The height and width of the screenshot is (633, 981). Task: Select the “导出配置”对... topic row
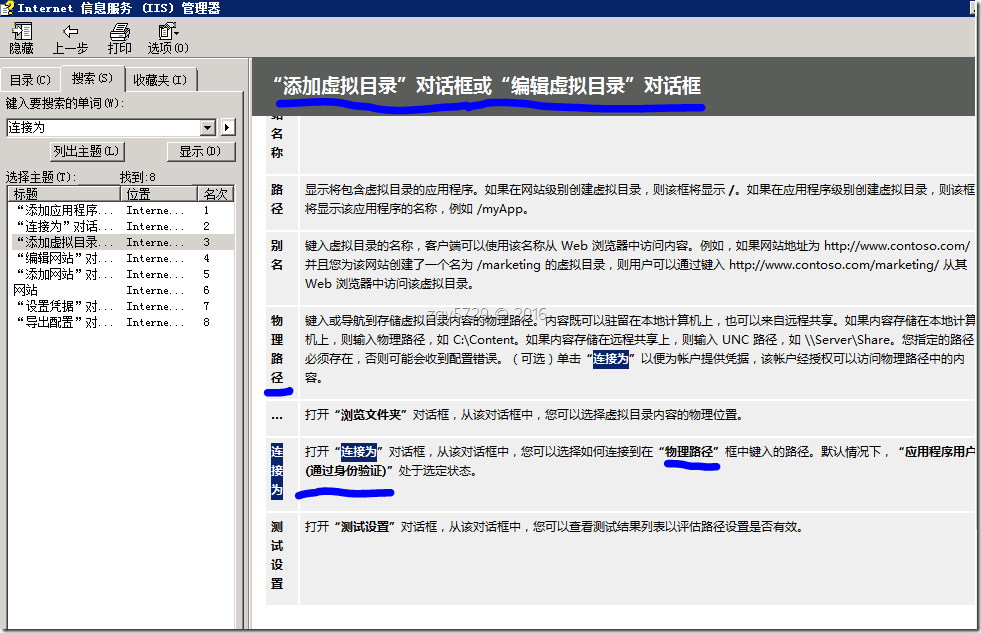tap(123, 322)
